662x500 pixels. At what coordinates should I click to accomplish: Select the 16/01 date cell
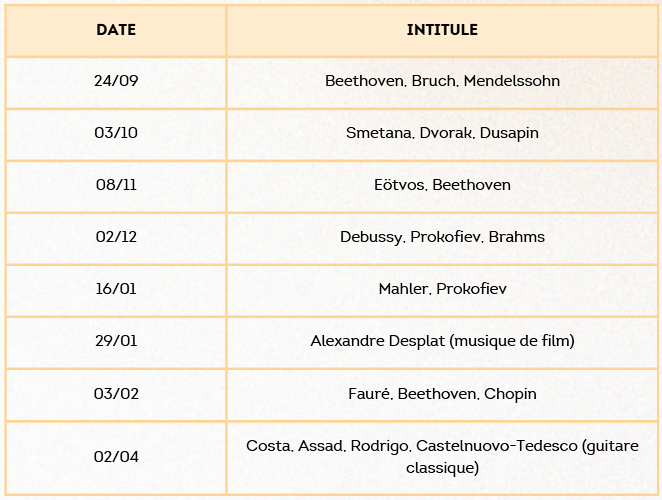(x=116, y=289)
